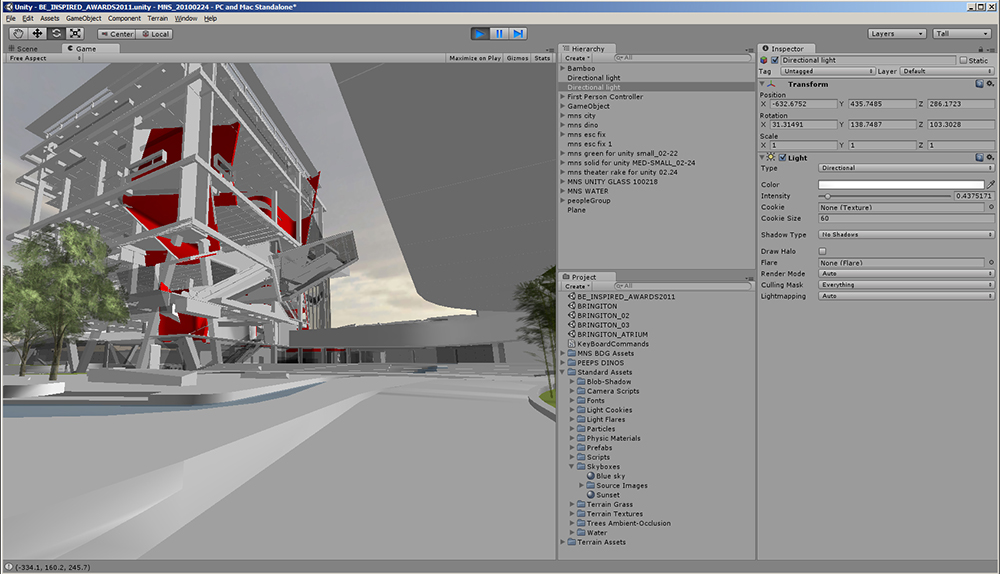Select the Scale tool in toolbar
Image resolution: width=1000 pixels, height=574 pixels.
(75, 33)
